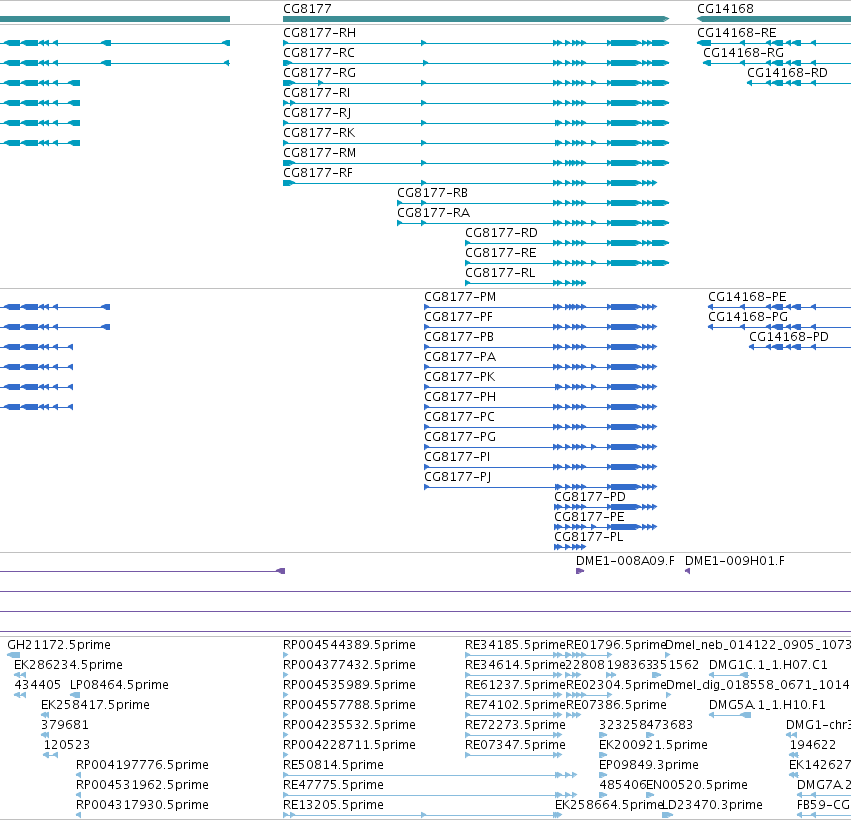This screenshot has height=820, width=851.
Task: Choose the CG8177-PH polypeptide
Action: coord(460,397)
